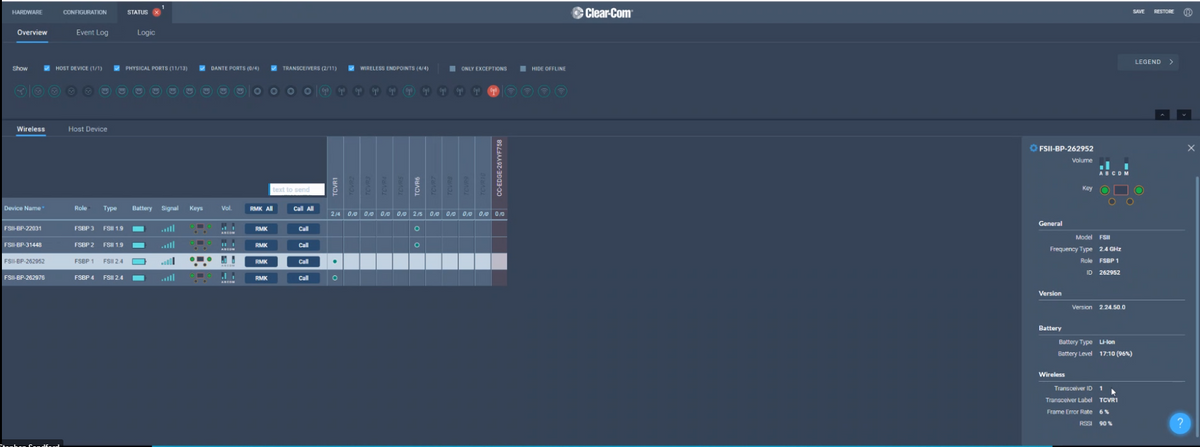Click battery icon for FSII-BP-31448
The width and height of the screenshot is (1200, 447).
(138, 245)
